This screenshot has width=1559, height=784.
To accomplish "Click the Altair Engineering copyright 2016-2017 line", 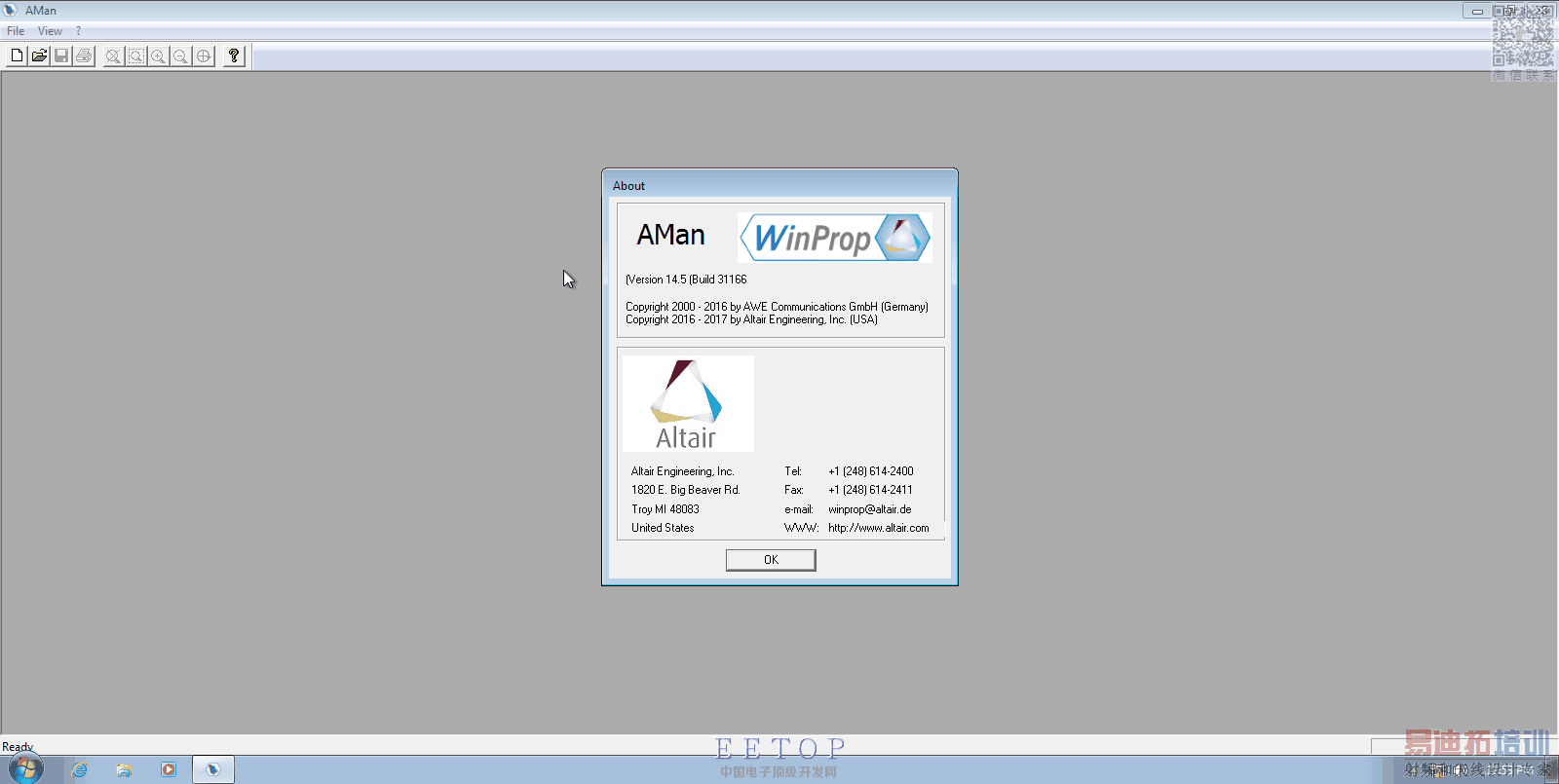I will click(x=751, y=319).
